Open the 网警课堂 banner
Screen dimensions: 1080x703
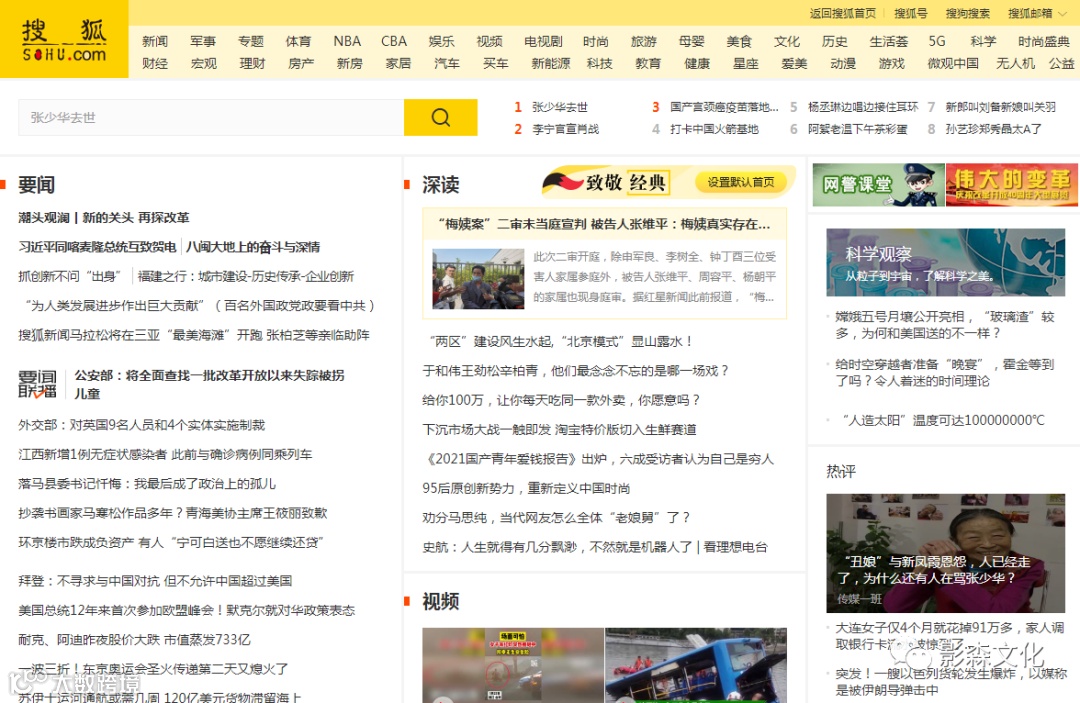click(x=878, y=185)
